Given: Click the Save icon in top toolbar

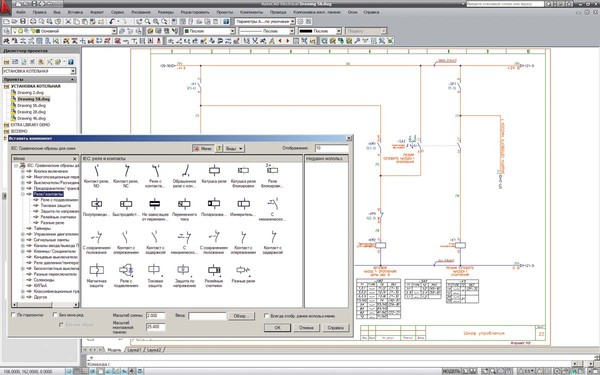Looking at the screenshot, I should click(23, 21).
